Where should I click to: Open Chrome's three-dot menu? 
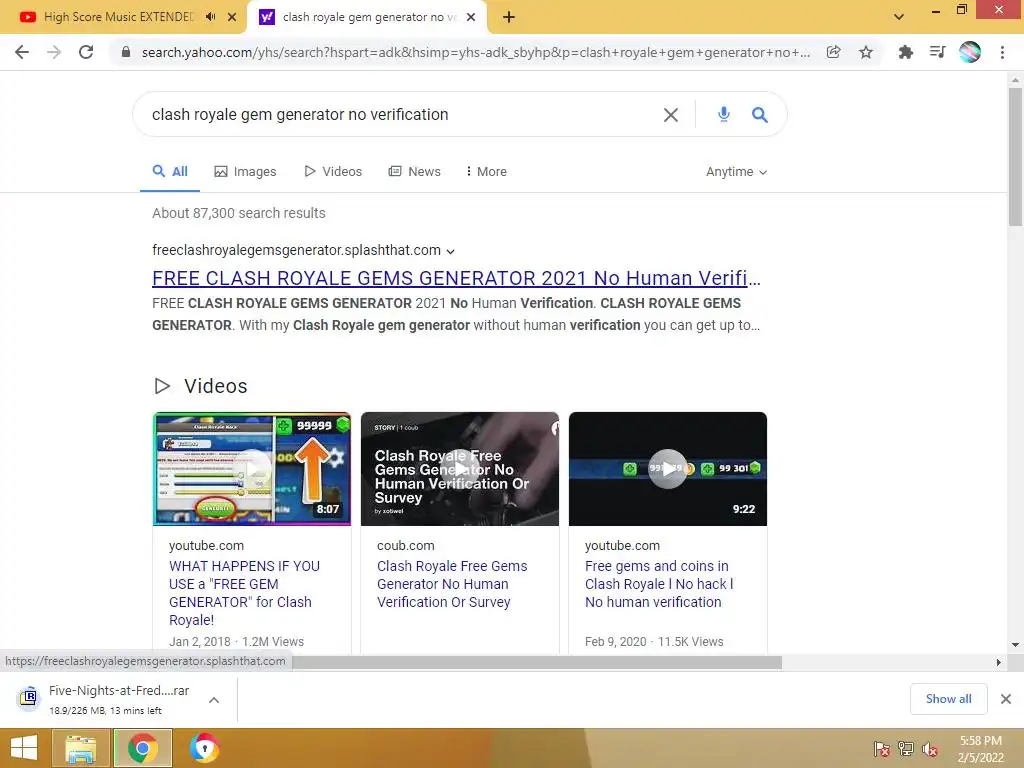click(x=1002, y=52)
